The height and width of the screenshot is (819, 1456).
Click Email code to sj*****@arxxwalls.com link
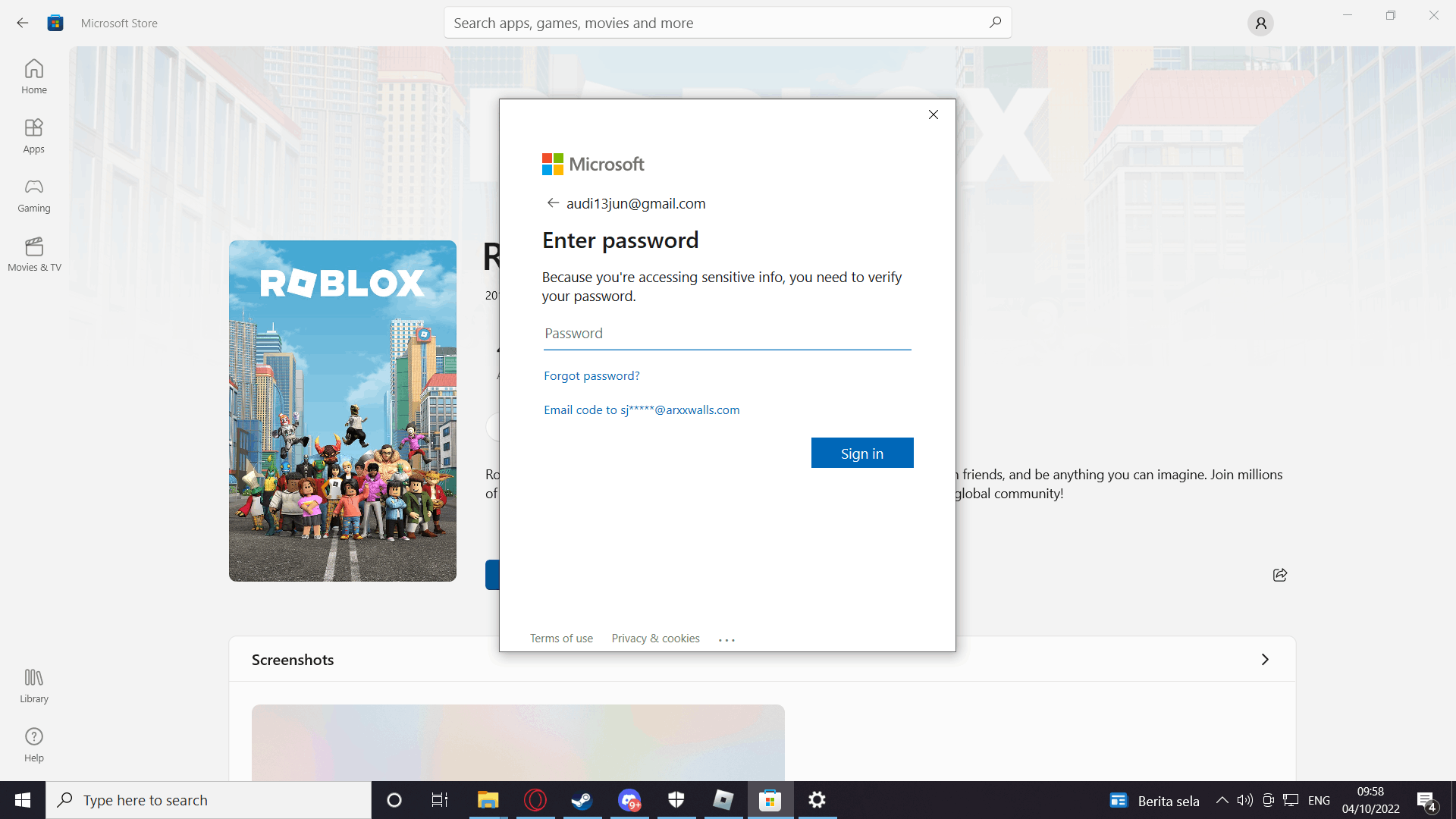click(x=642, y=410)
